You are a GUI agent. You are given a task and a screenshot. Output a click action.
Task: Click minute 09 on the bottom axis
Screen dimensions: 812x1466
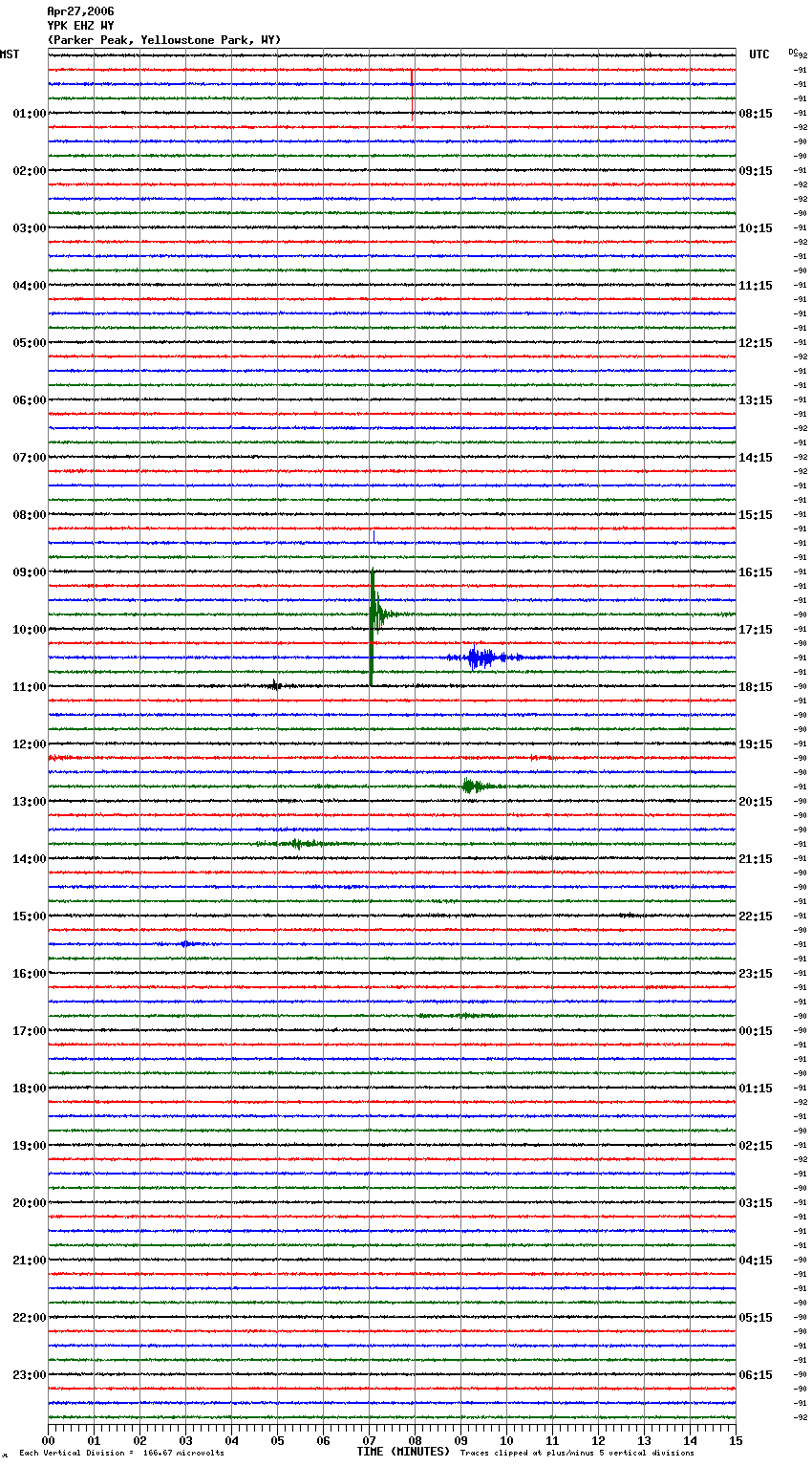[460, 1440]
